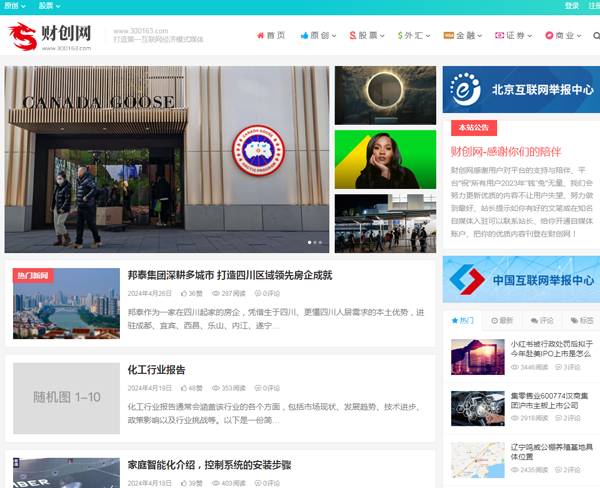Open the 股票 navigation dropdown chevron
The width and height of the screenshot is (600, 488).
(382, 36)
